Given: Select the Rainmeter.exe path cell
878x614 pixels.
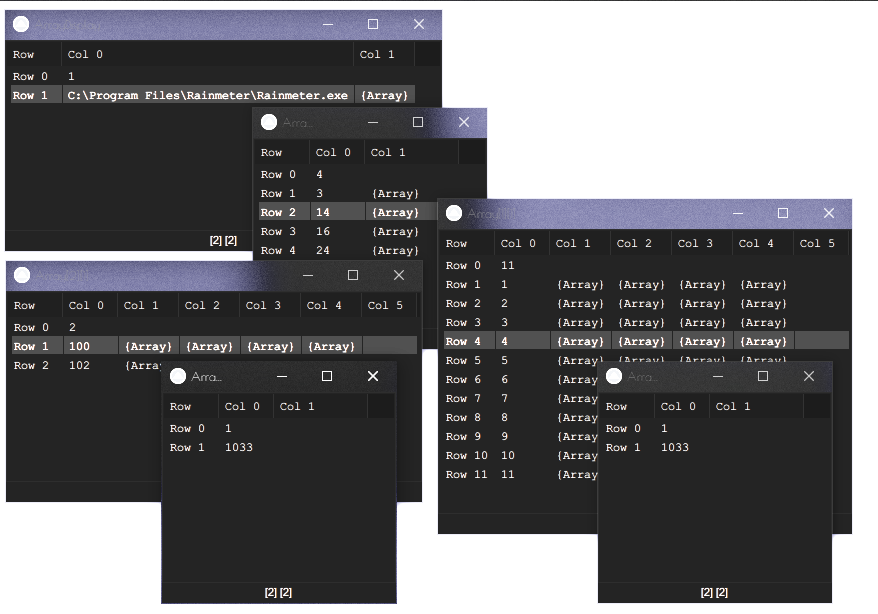Looking at the screenshot, I should pos(208,96).
